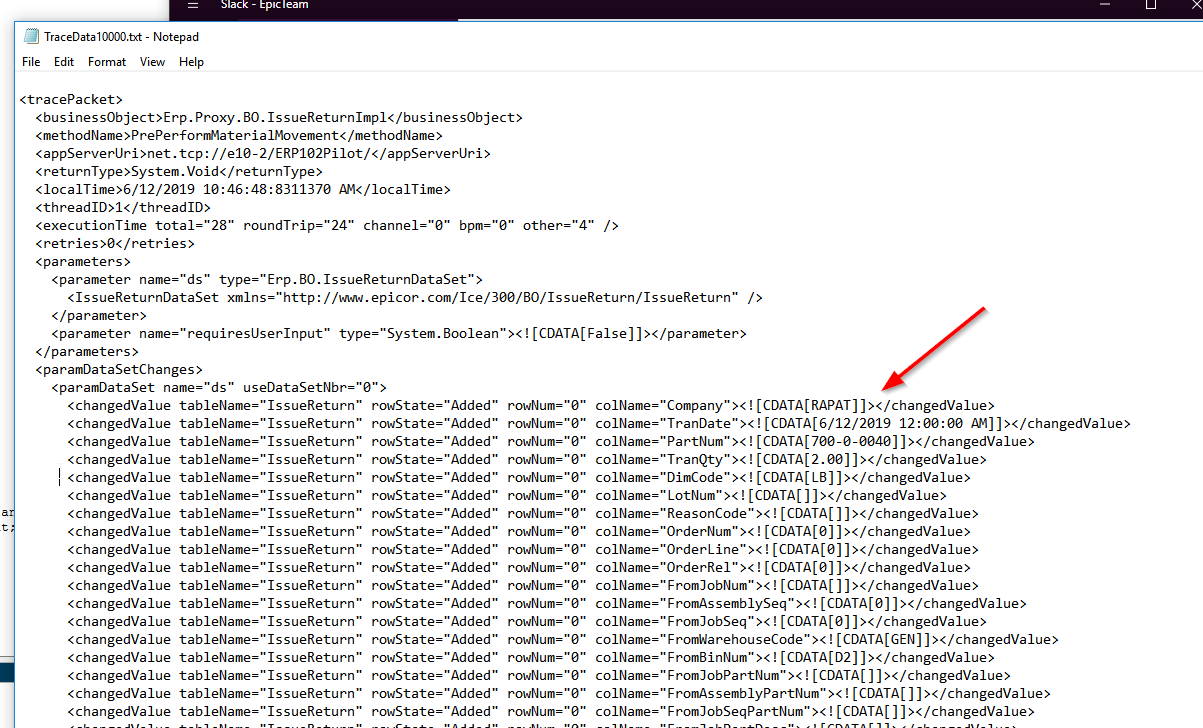Screen dimensions: 1203x728
Task: Click the FromJobNum changedValue line
Action: [523, 586]
